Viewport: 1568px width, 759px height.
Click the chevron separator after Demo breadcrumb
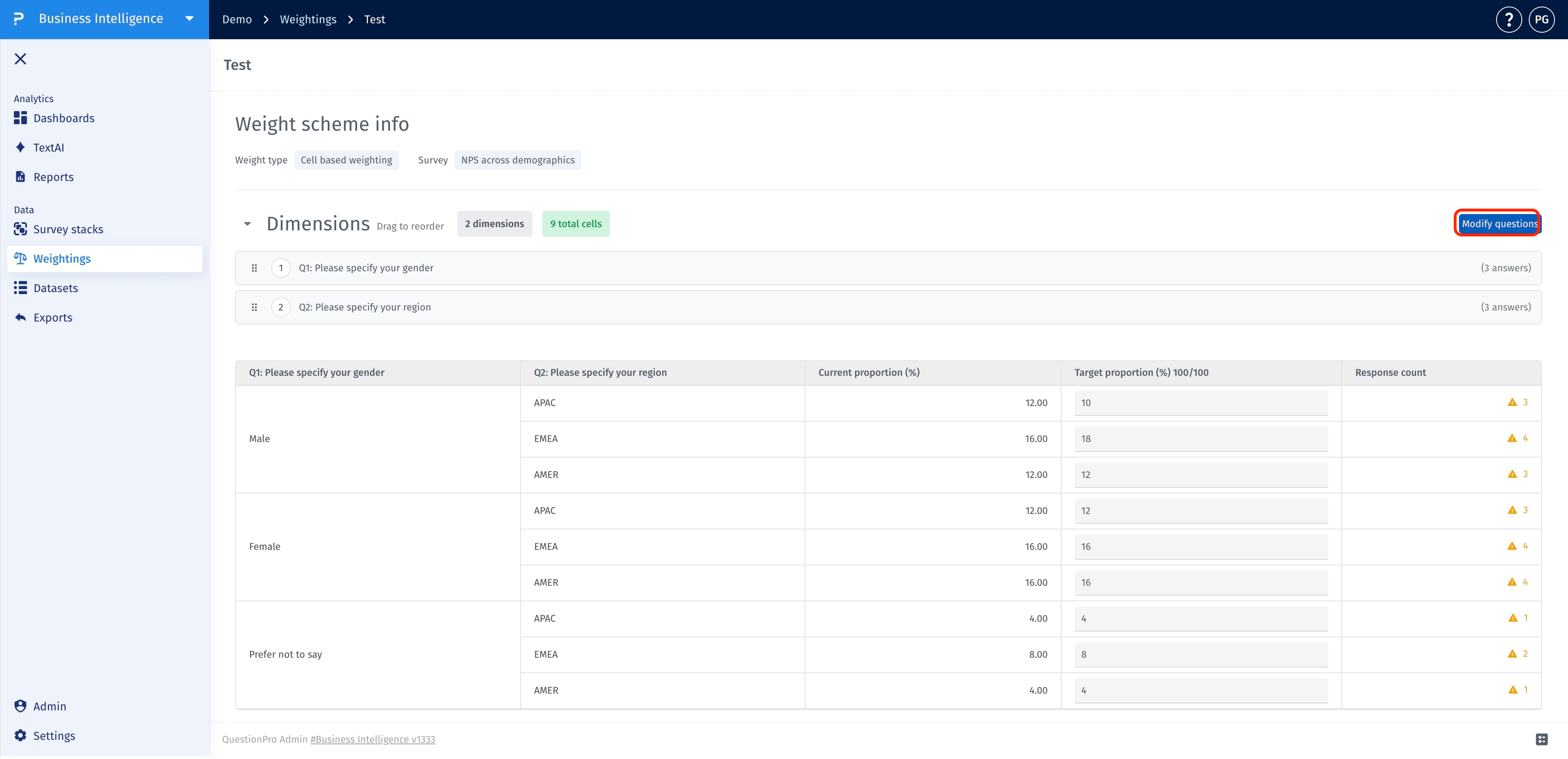(266, 20)
